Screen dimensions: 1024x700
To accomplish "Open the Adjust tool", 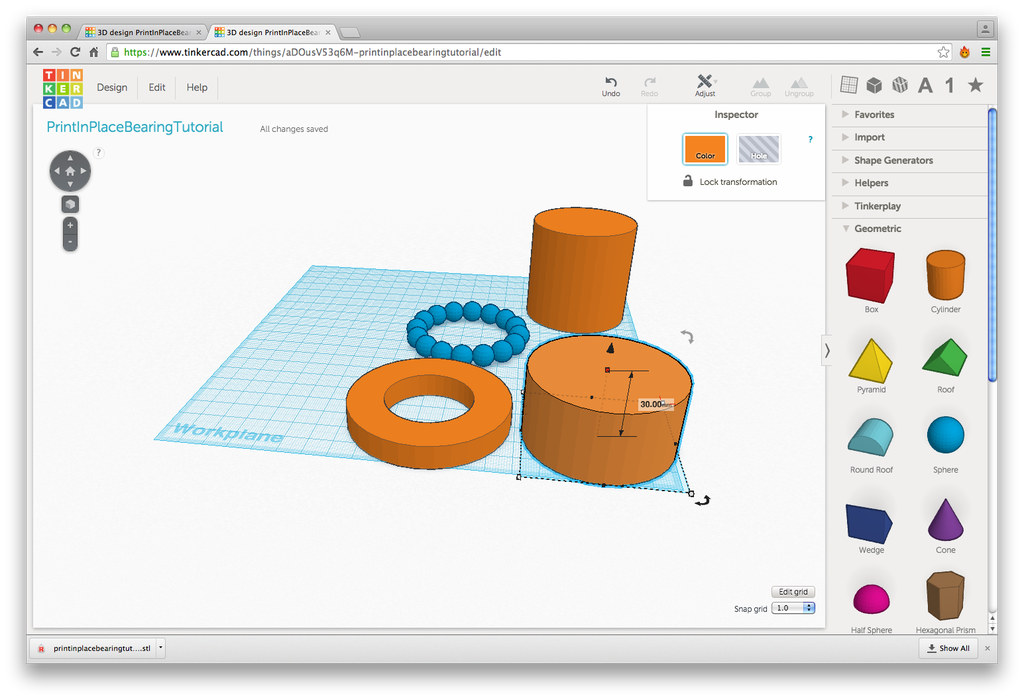I will click(705, 86).
